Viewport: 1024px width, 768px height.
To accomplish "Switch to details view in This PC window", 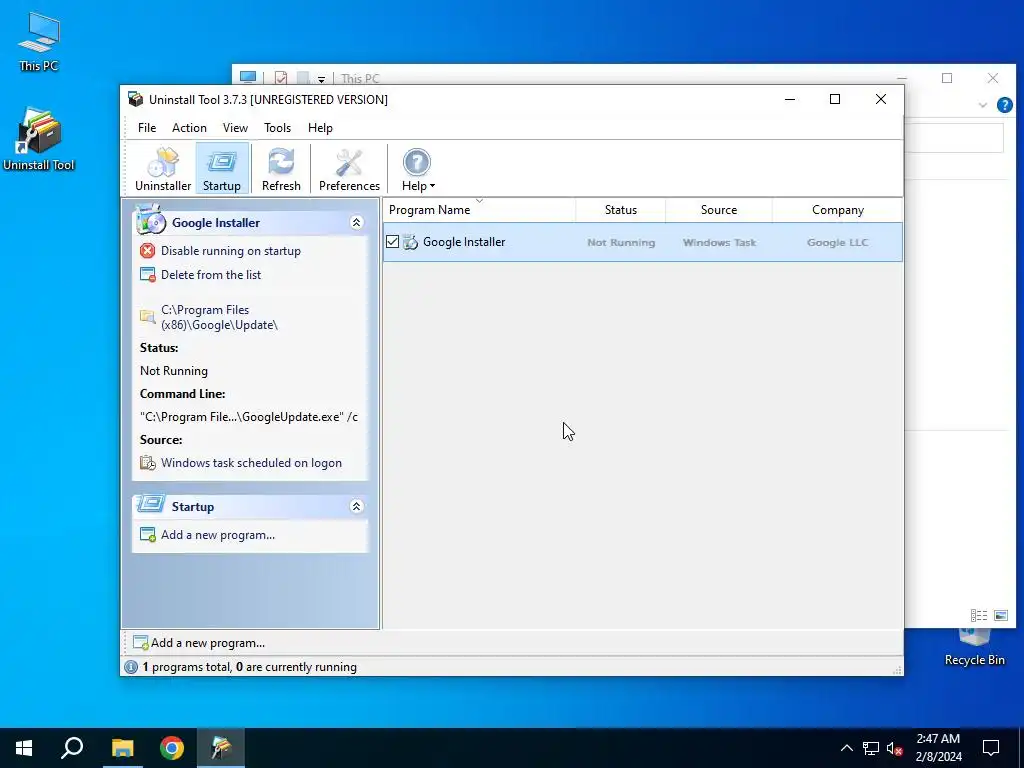I will click(x=978, y=615).
